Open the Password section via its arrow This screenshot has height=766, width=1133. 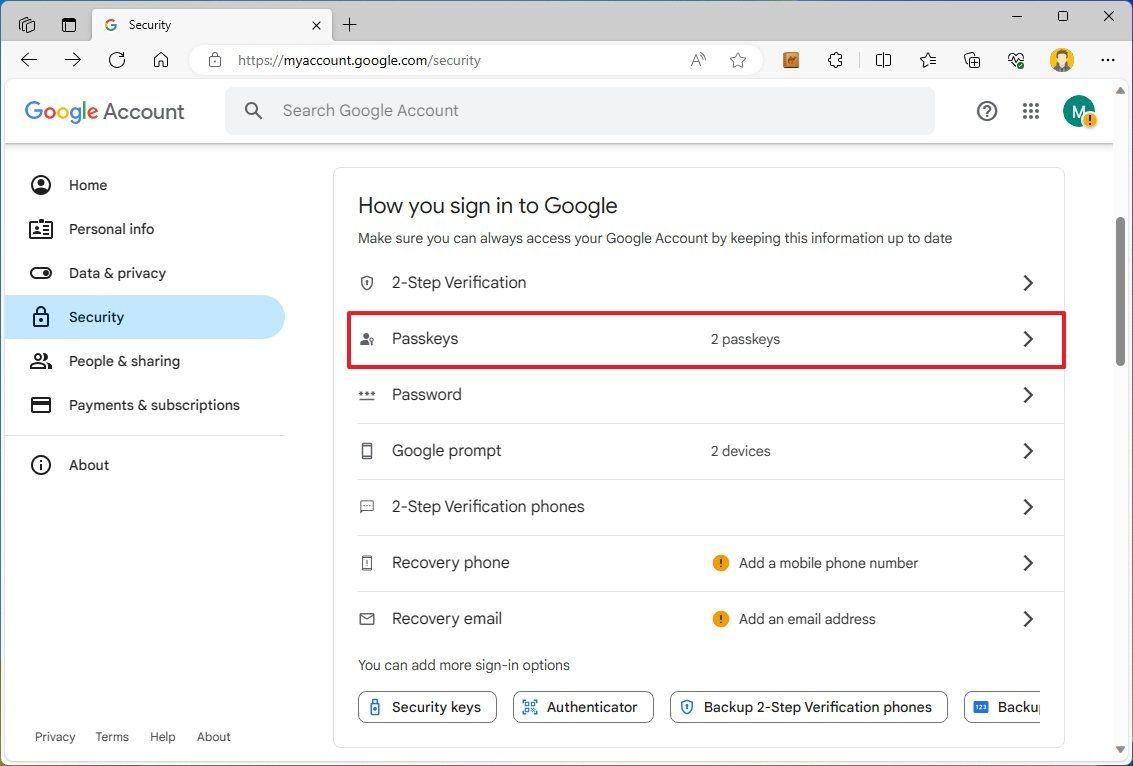click(x=1028, y=395)
